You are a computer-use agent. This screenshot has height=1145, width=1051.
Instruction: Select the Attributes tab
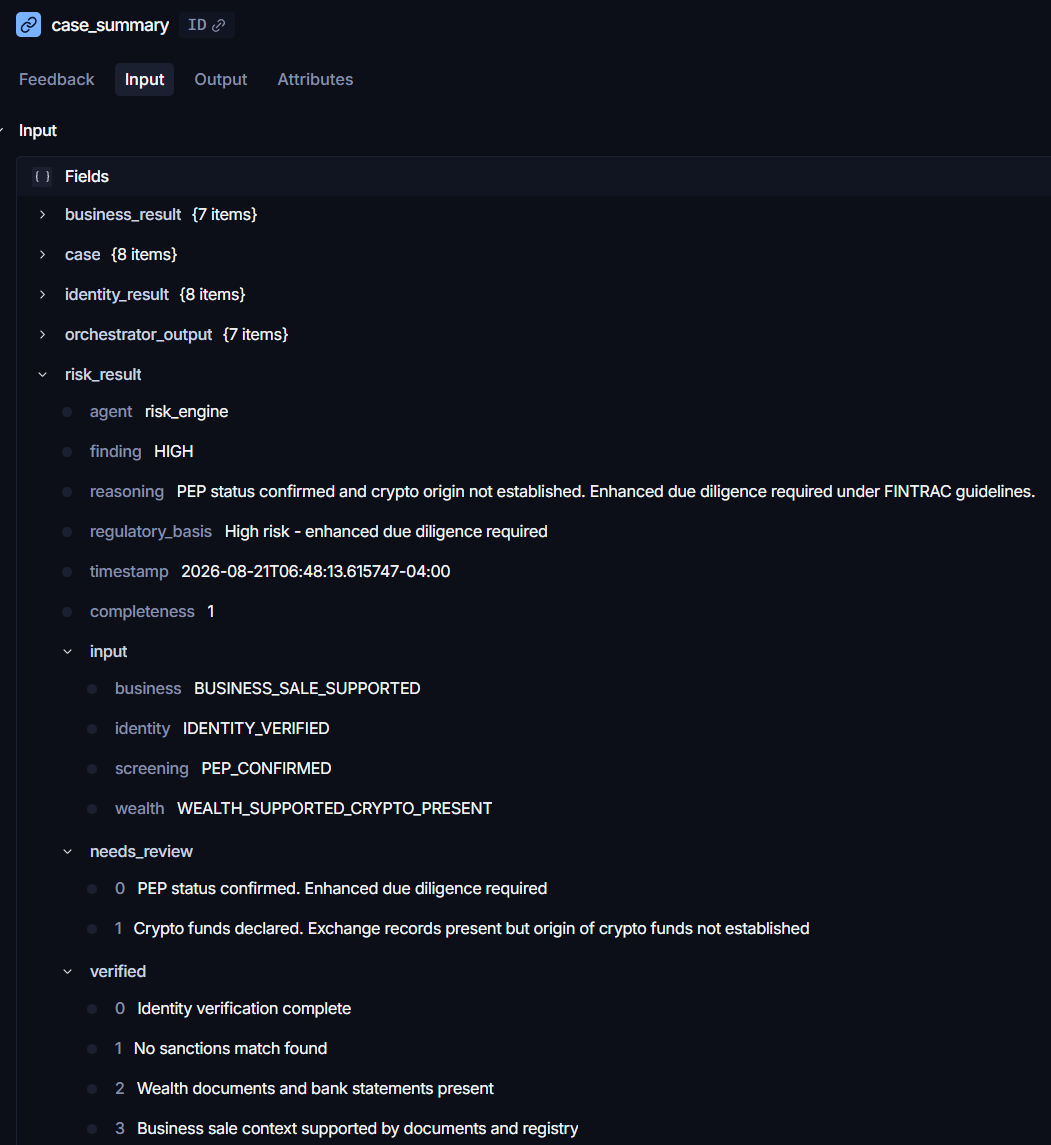coord(315,80)
